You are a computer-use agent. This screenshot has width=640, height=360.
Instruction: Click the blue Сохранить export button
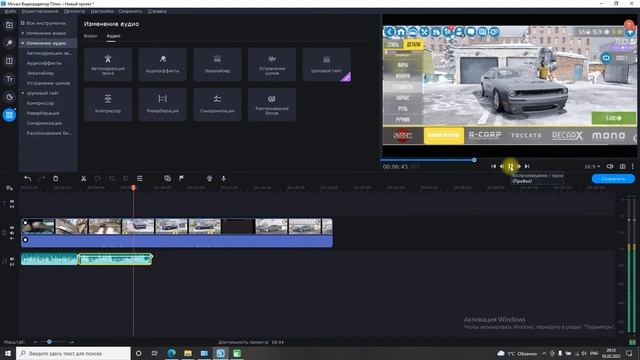click(613, 179)
